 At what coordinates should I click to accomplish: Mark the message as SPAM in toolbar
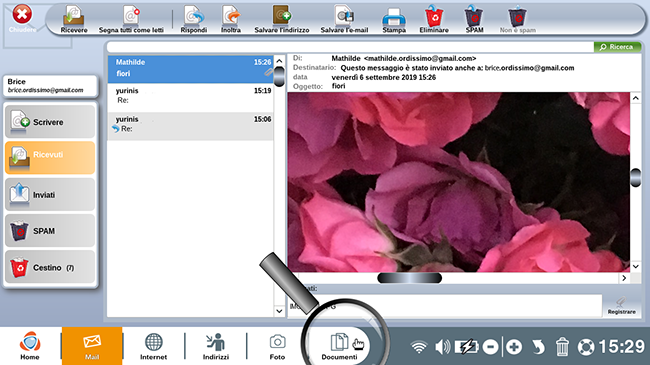pos(474,19)
